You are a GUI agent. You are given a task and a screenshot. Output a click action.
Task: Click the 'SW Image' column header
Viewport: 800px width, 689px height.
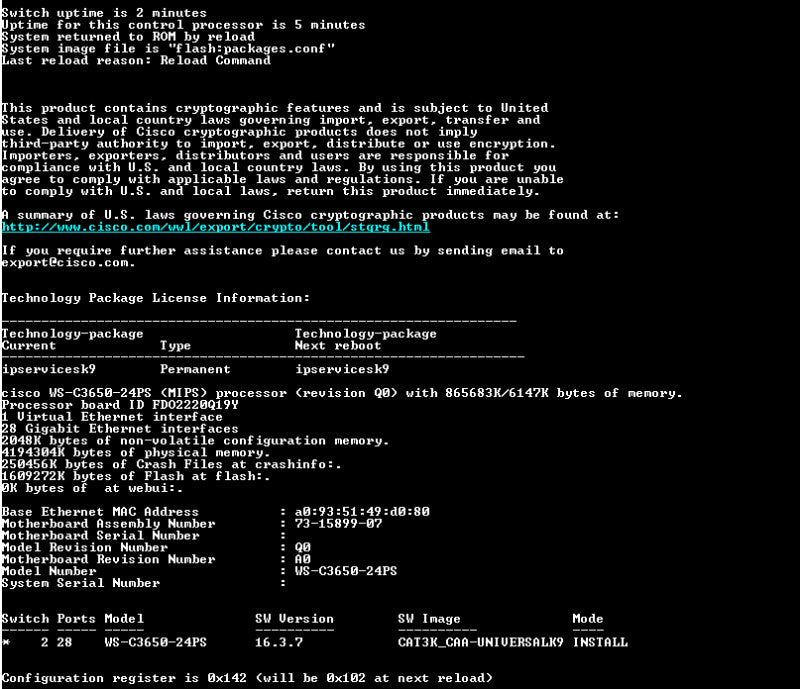click(x=429, y=619)
